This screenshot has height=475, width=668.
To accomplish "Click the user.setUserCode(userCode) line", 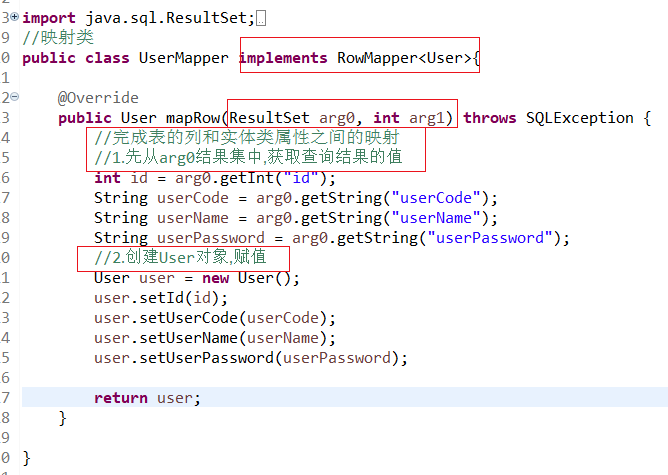I will [215, 318].
